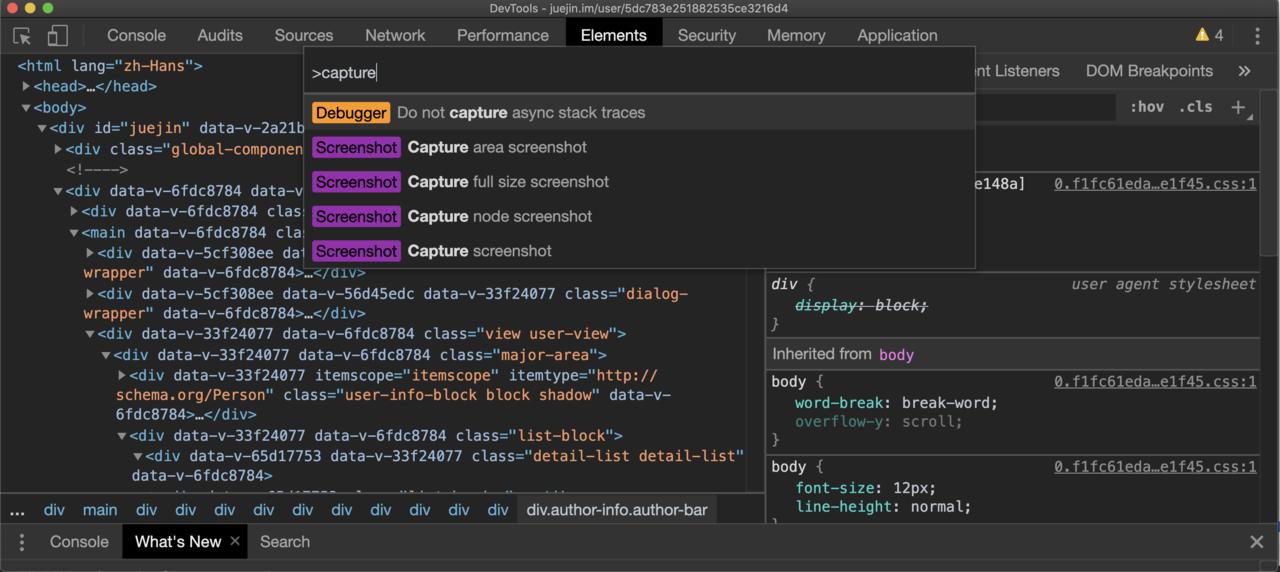Open the Application panel tab

tap(897, 35)
